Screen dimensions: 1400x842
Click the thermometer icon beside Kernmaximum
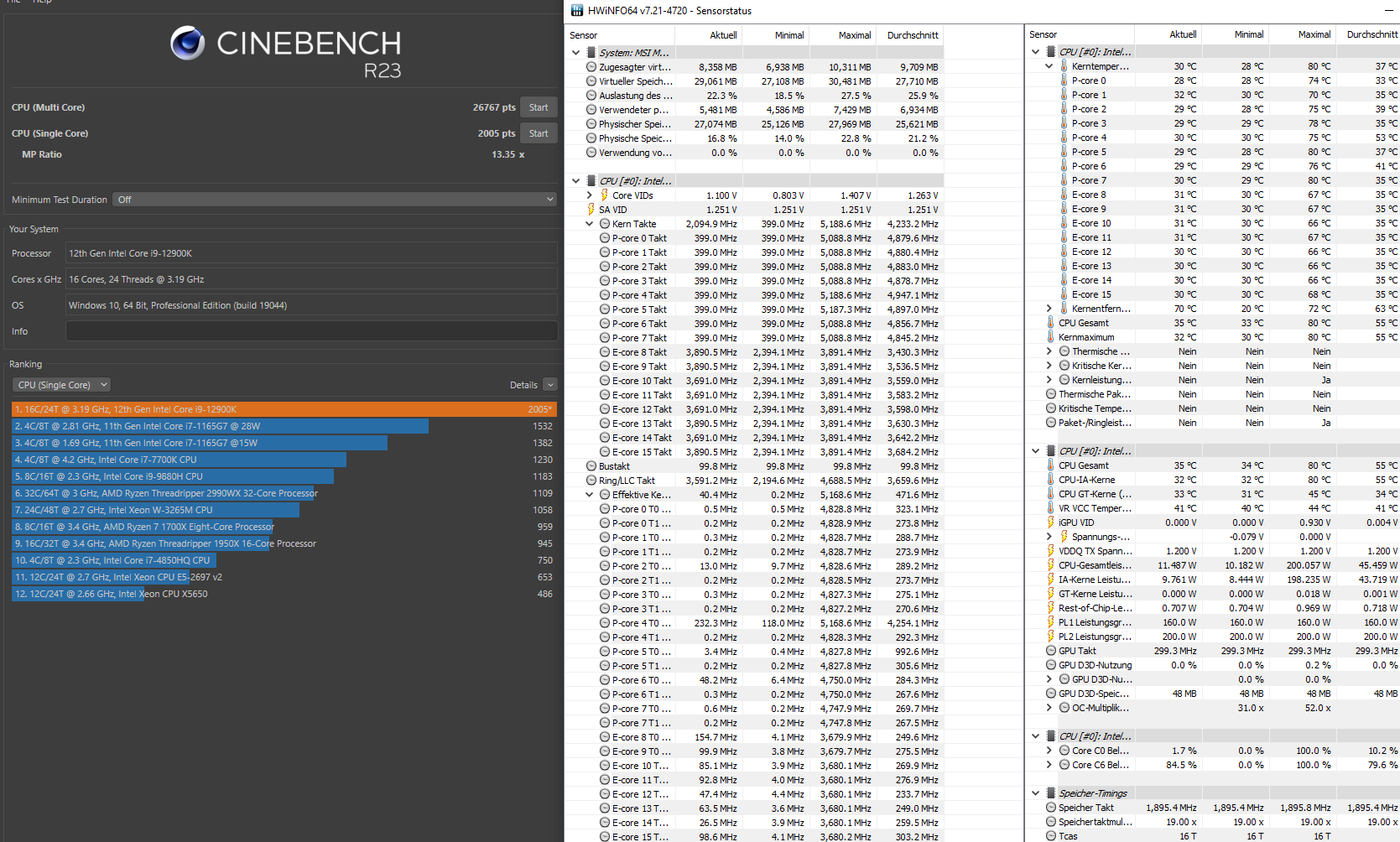click(x=1051, y=337)
